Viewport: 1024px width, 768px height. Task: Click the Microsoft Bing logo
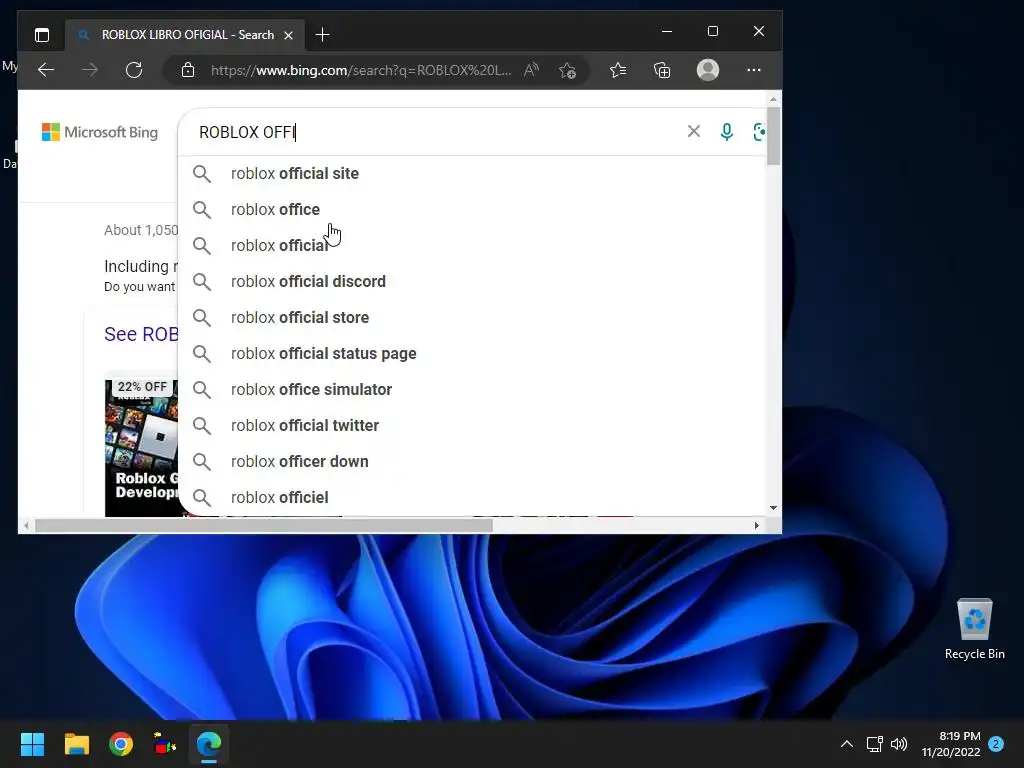point(100,132)
